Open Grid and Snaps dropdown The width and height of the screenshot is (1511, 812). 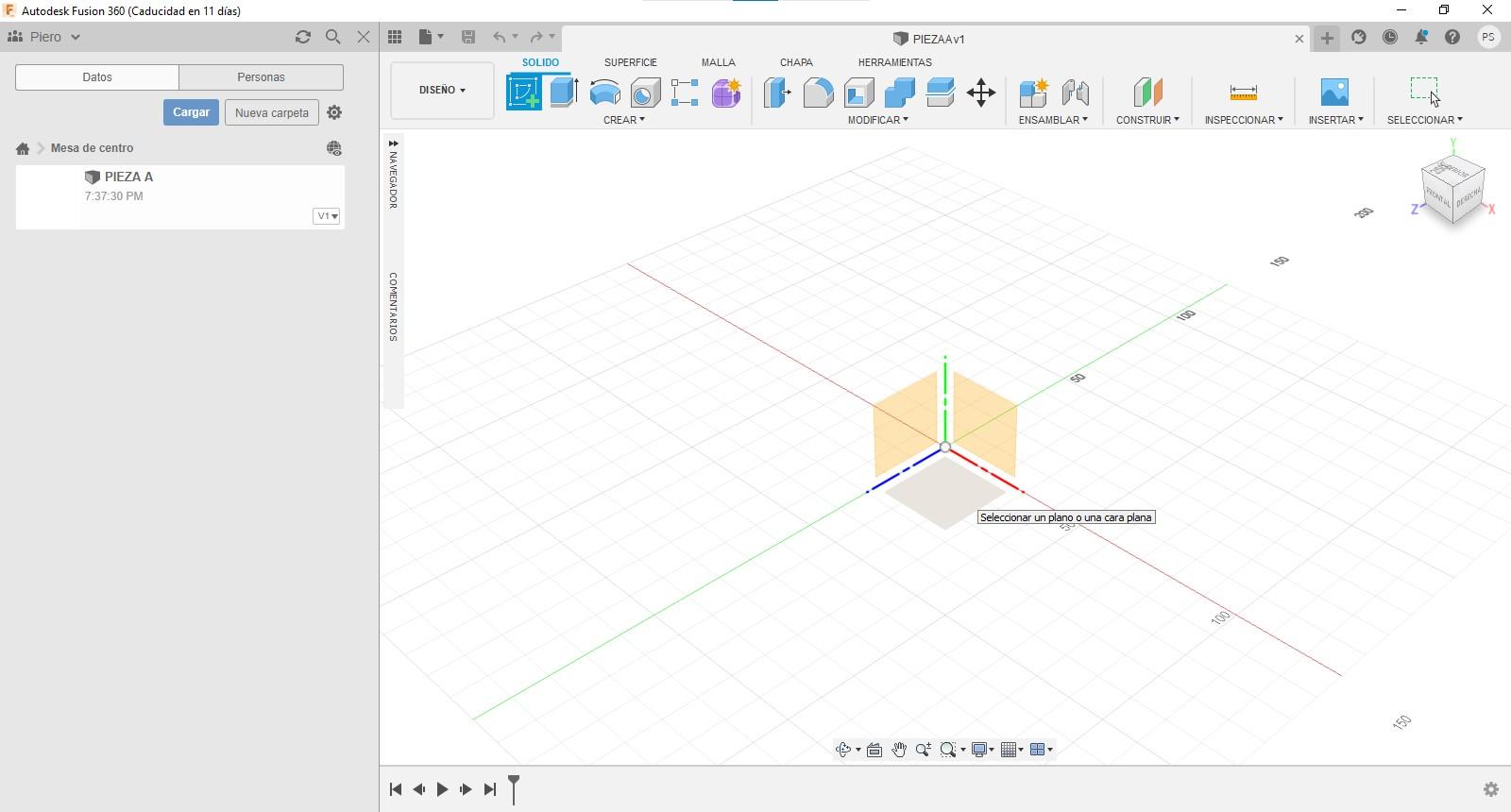pos(1012,750)
